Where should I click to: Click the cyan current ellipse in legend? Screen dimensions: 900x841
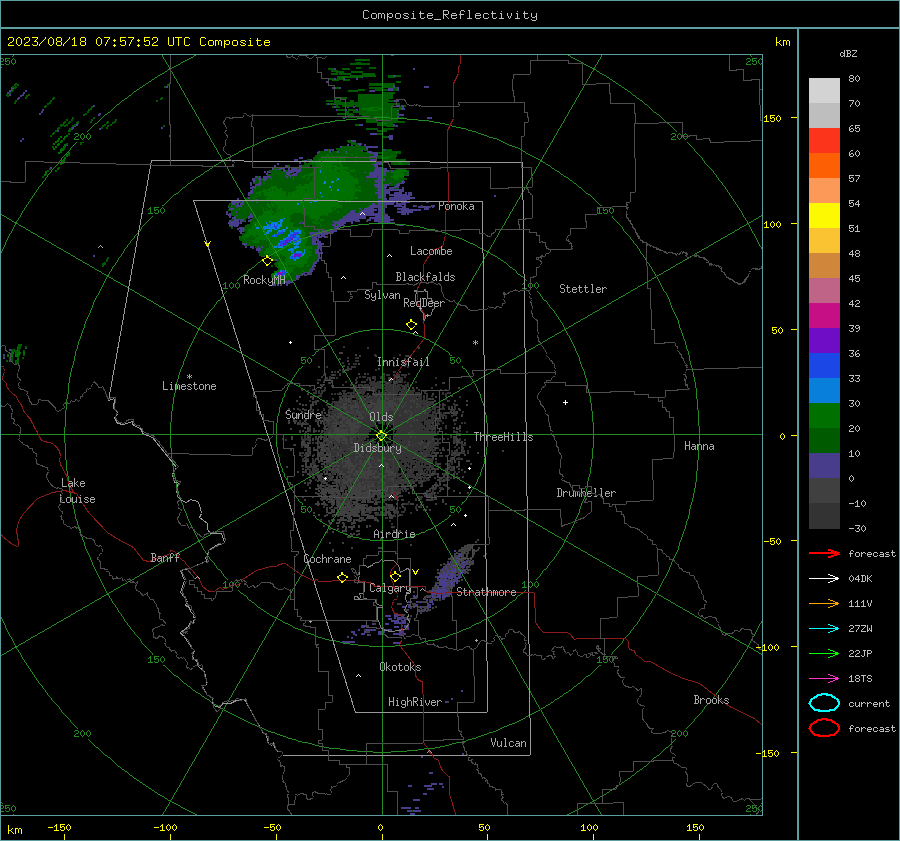pos(824,703)
